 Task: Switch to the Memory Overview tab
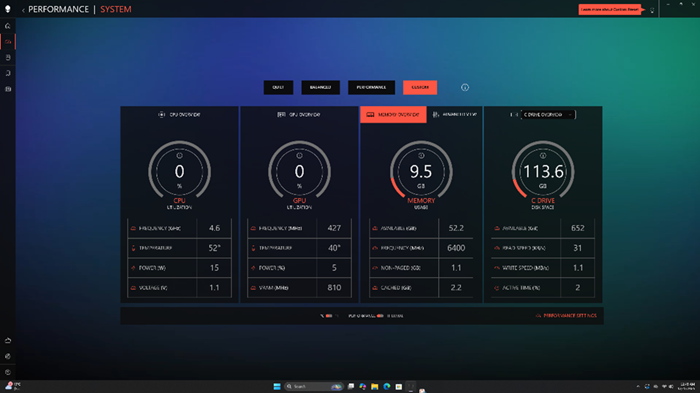point(393,115)
